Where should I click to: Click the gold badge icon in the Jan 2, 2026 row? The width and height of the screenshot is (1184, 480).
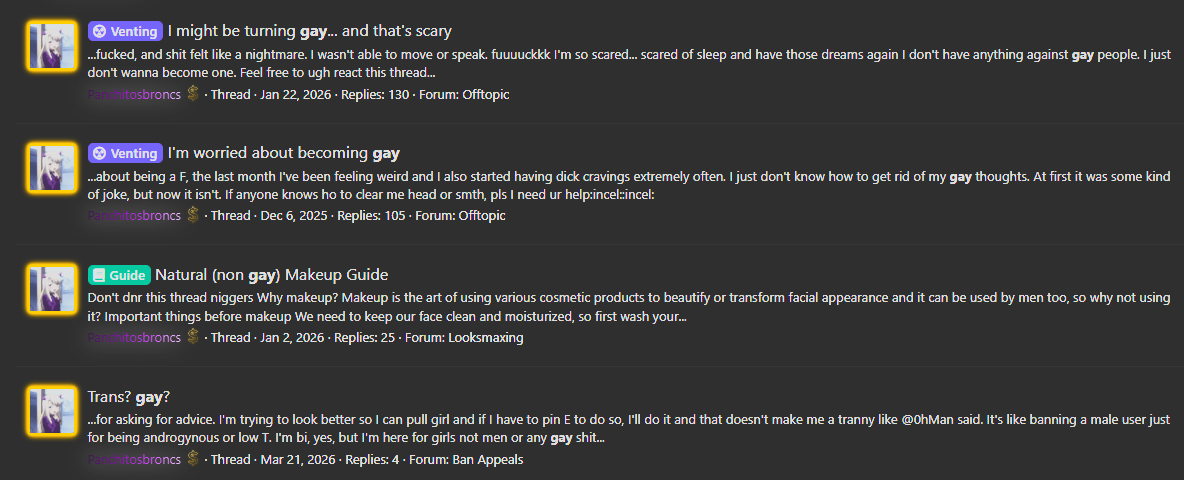click(194, 337)
